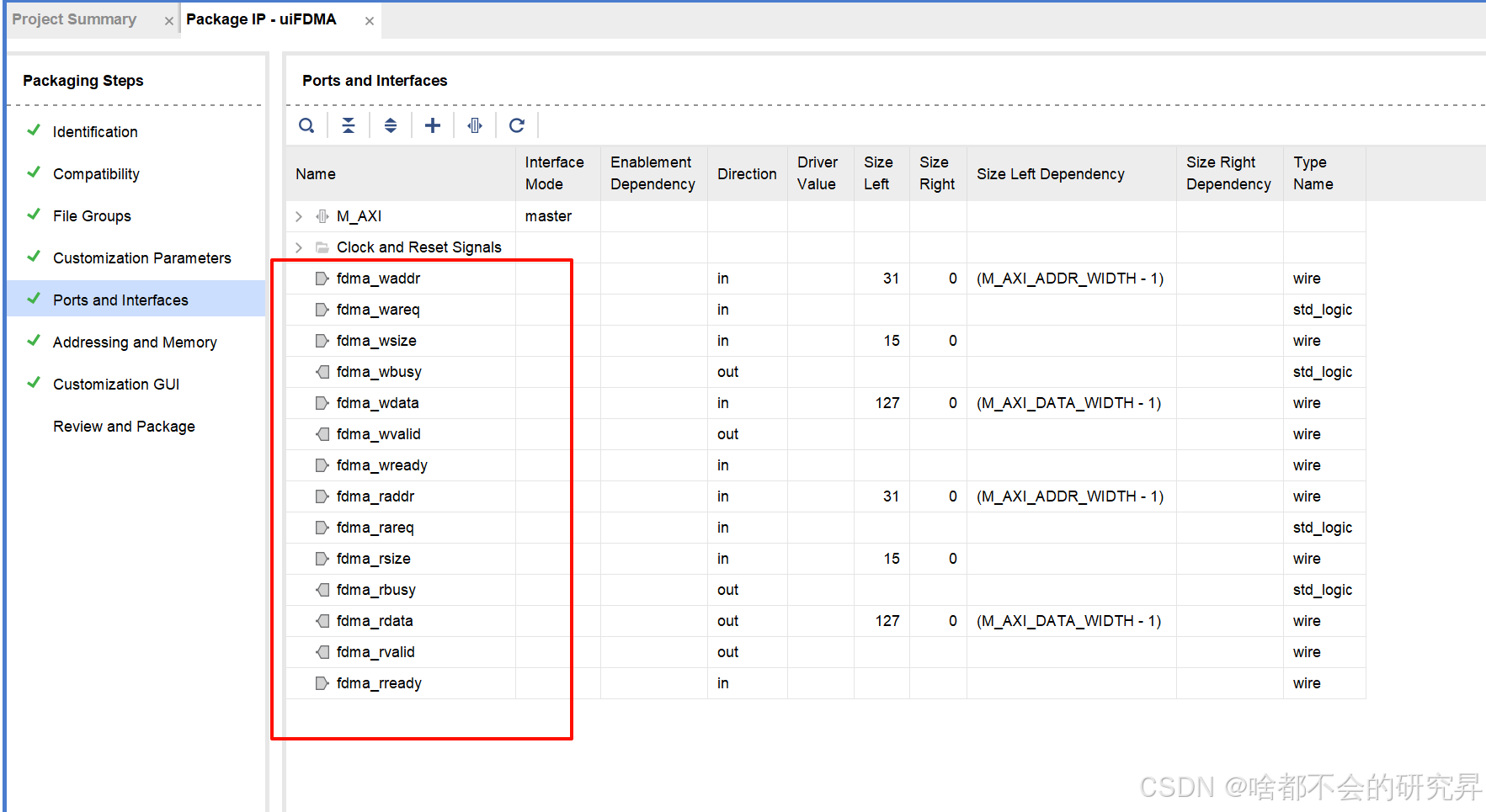Click the fdma_wareq port icon
This screenshot has height=812, width=1486.
click(322, 310)
